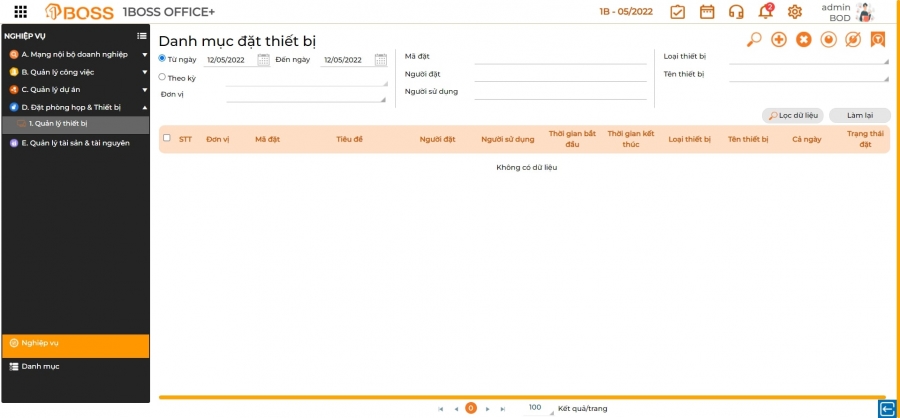Click the magnifier search icon above filters
Screen dimensions: 900x418
[x=755, y=40]
